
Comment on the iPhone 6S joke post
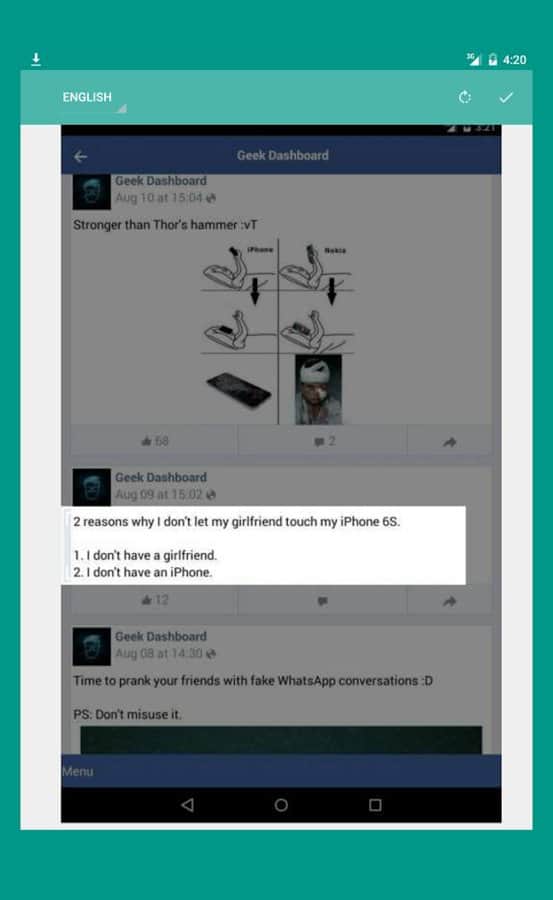(322, 601)
